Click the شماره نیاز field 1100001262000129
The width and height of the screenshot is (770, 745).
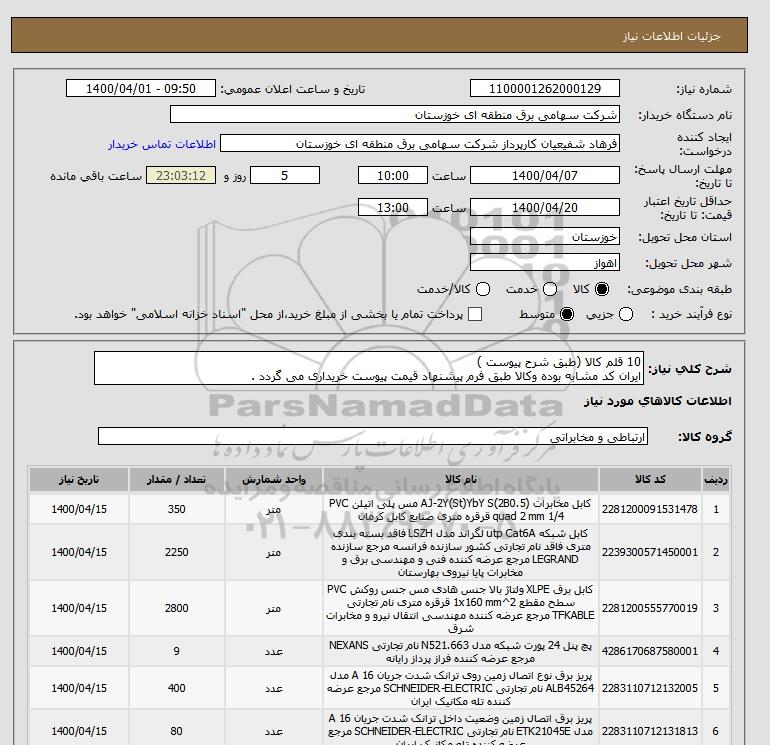click(x=544, y=89)
